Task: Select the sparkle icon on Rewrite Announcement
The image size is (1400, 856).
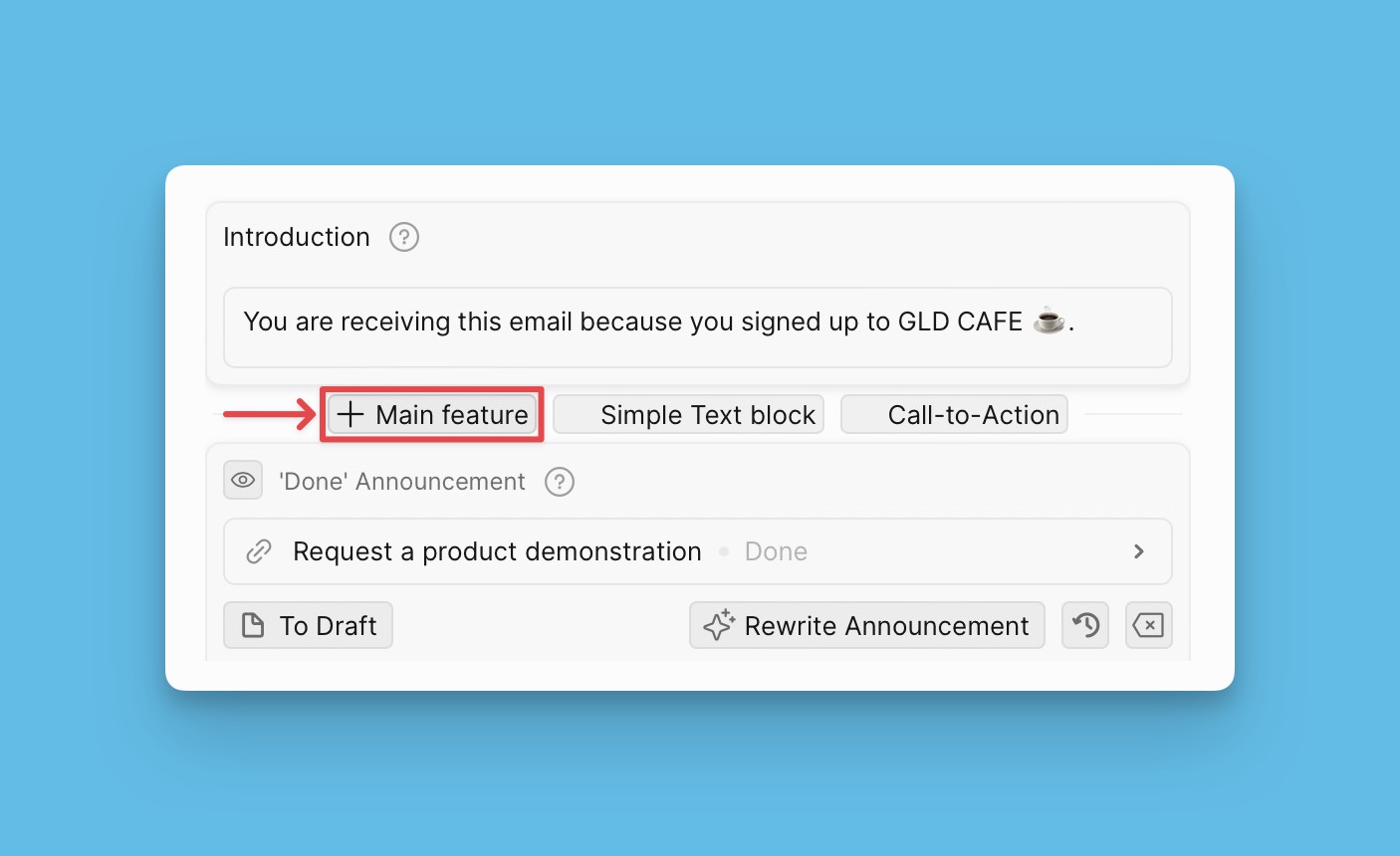Action: 718,625
